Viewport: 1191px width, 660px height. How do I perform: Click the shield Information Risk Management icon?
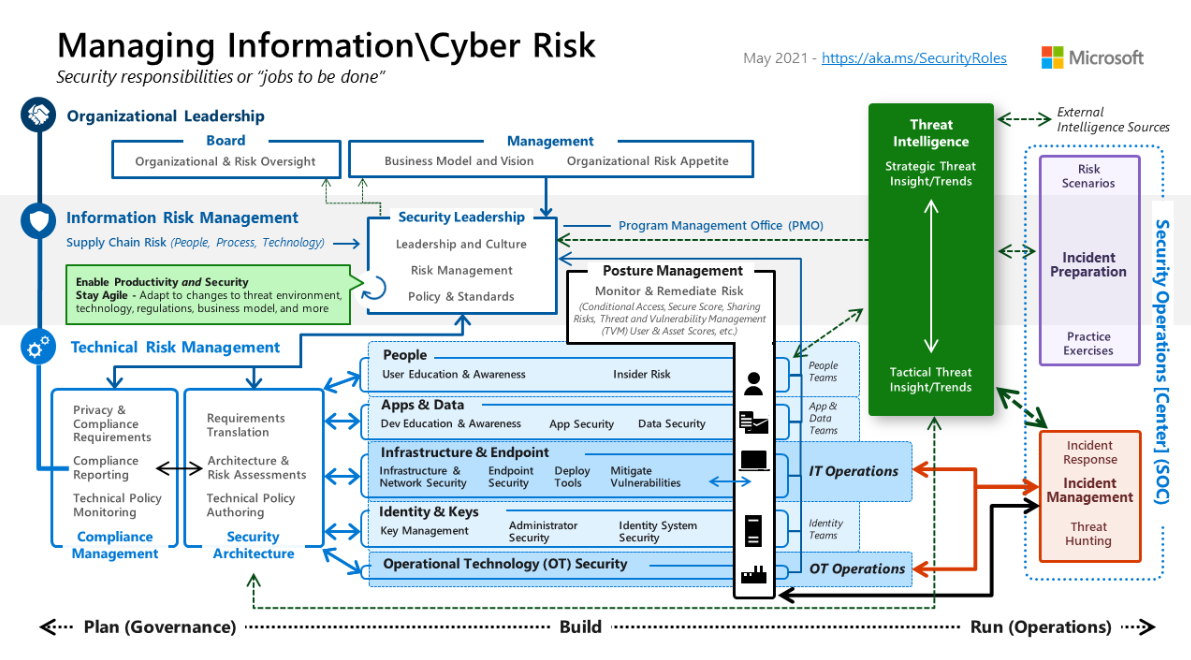coord(38,219)
